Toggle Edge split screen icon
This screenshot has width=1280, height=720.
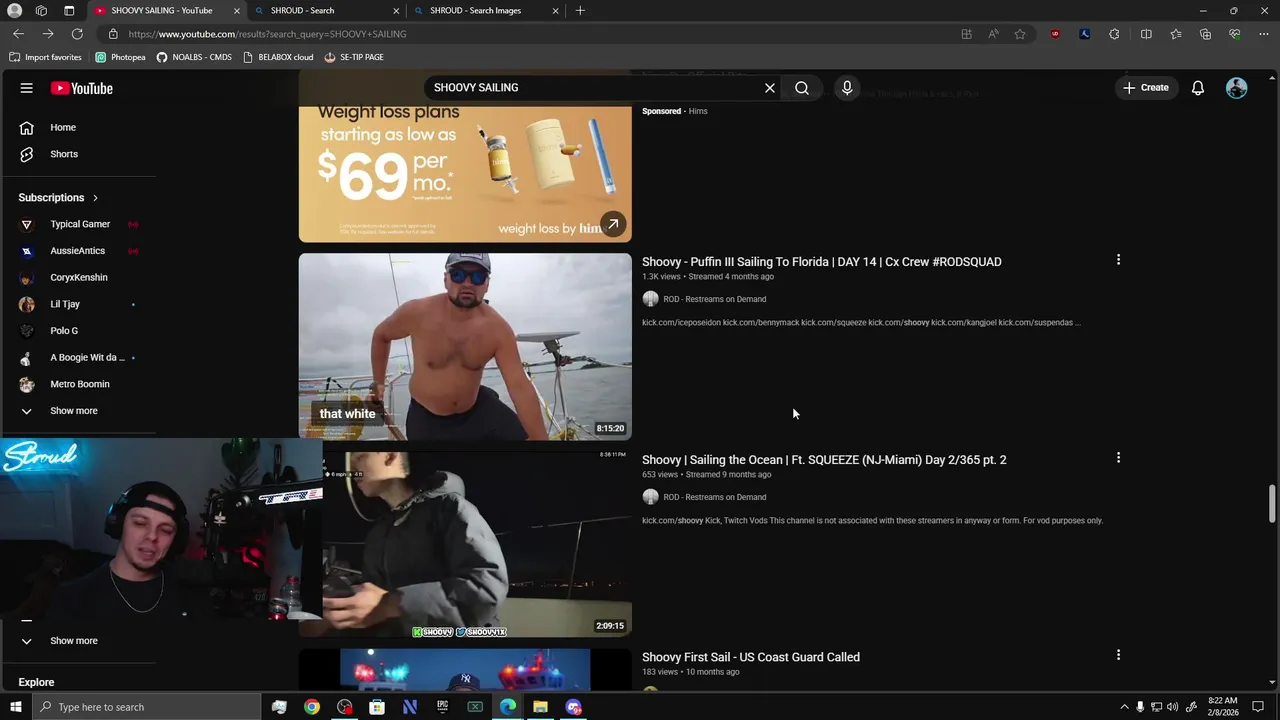tap(1146, 34)
